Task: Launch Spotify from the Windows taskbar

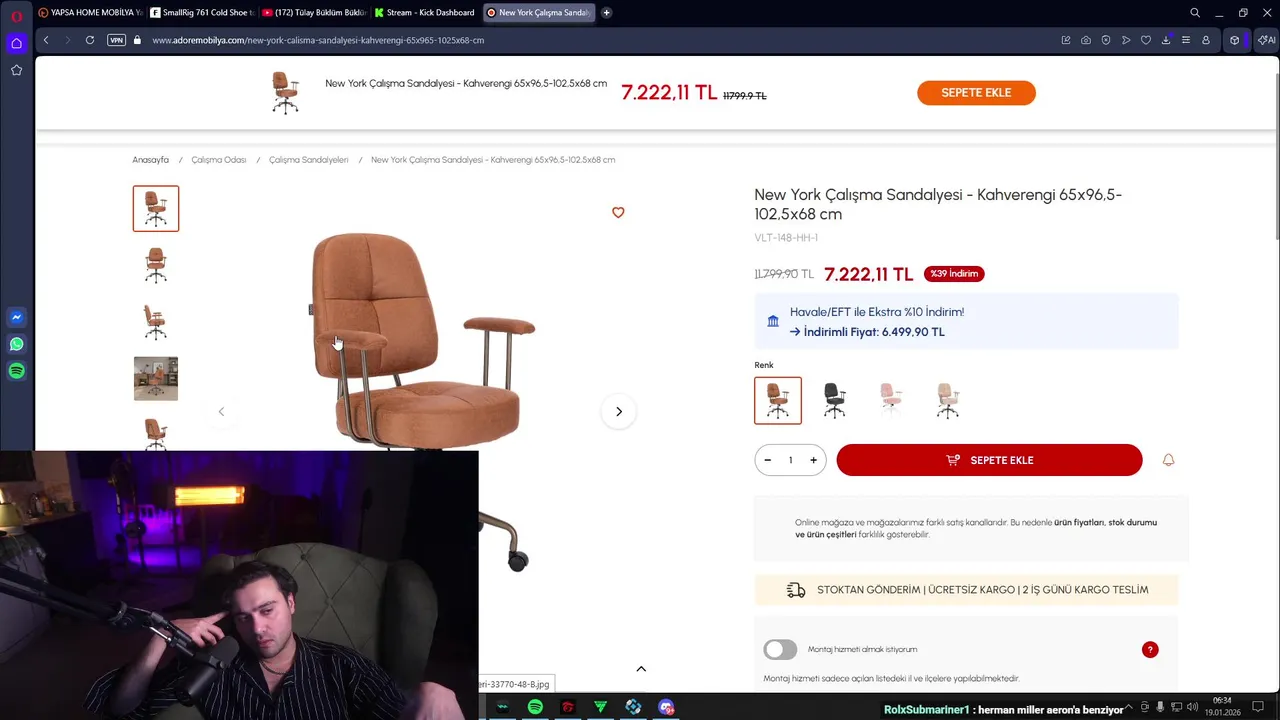Action: click(535, 707)
